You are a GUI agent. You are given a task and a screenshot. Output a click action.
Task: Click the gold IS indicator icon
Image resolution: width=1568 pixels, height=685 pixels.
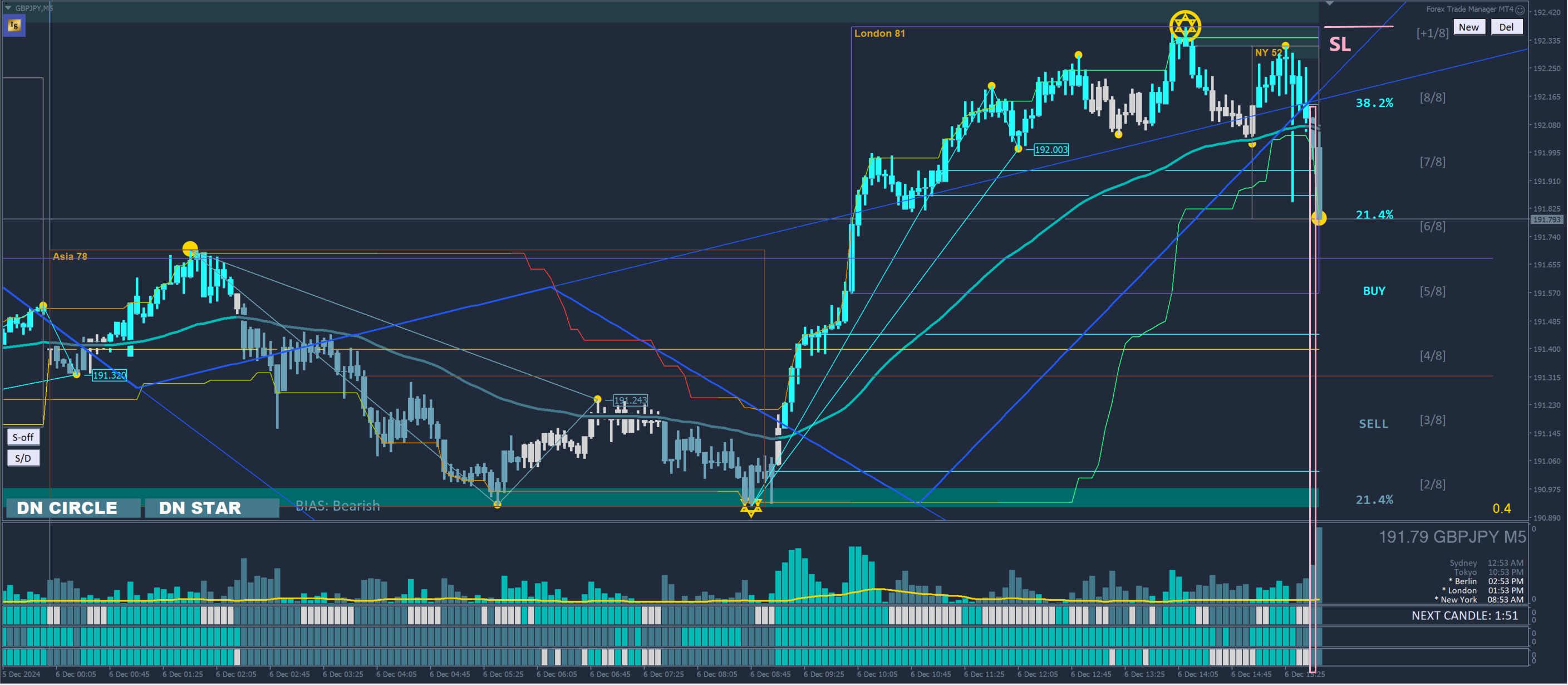coord(14,26)
